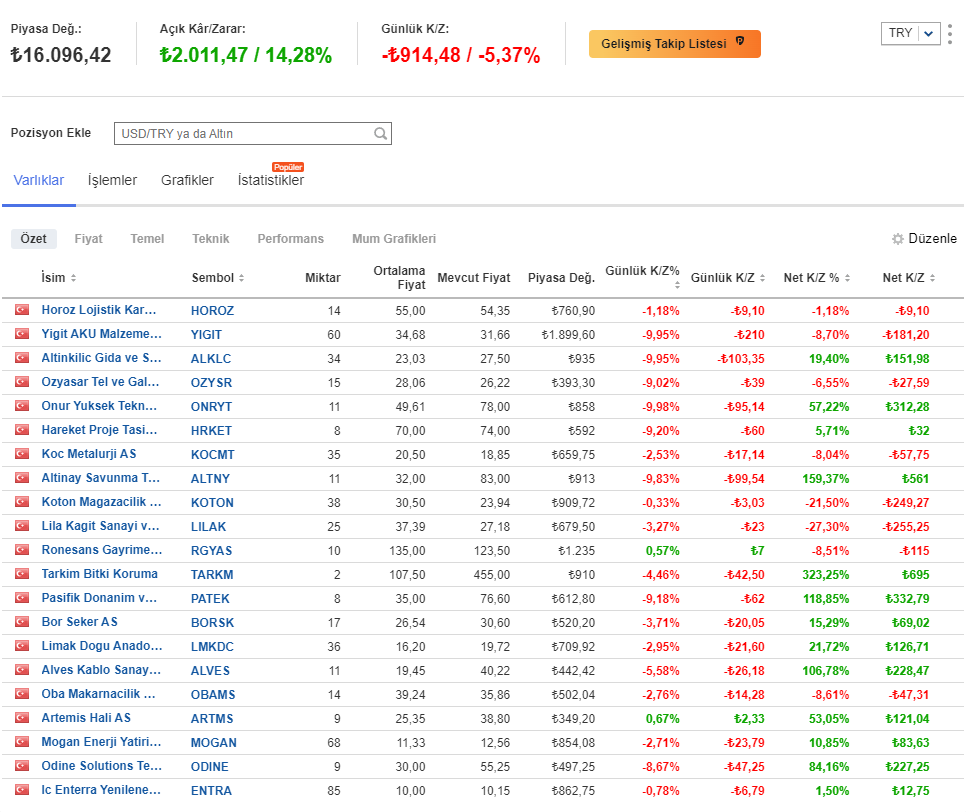Select the Performans view

[x=291, y=238]
